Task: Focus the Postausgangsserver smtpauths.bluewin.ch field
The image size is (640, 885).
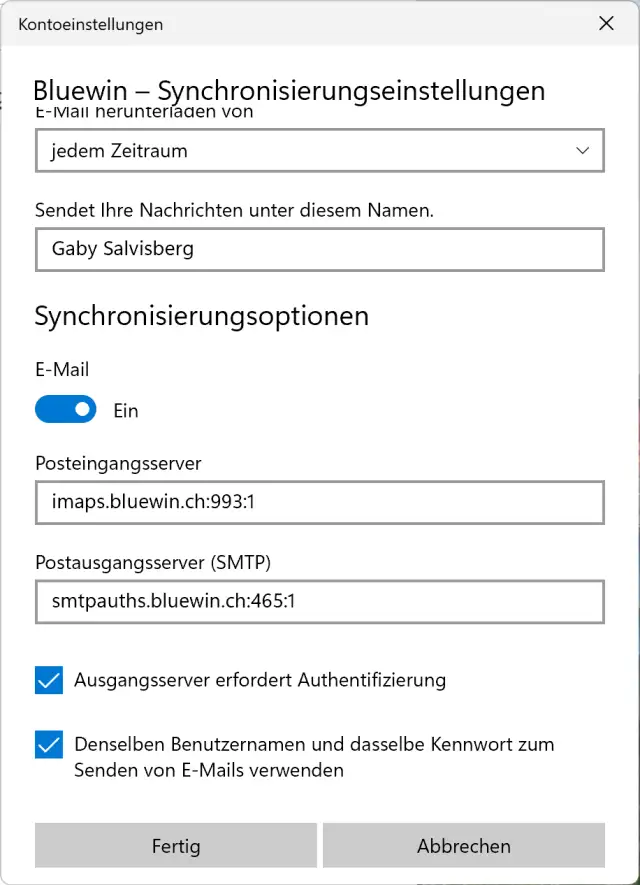Action: 320,601
